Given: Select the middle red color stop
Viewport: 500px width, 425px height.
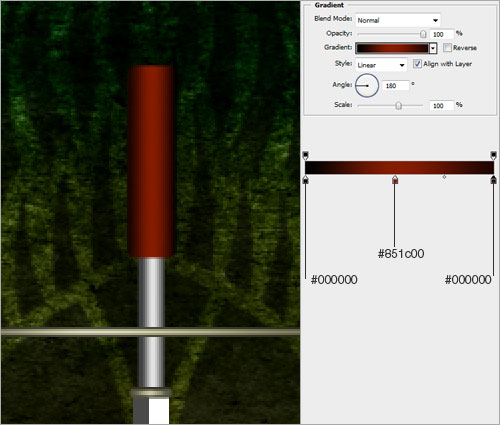Looking at the screenshot, I should click(x=395, y=179).
